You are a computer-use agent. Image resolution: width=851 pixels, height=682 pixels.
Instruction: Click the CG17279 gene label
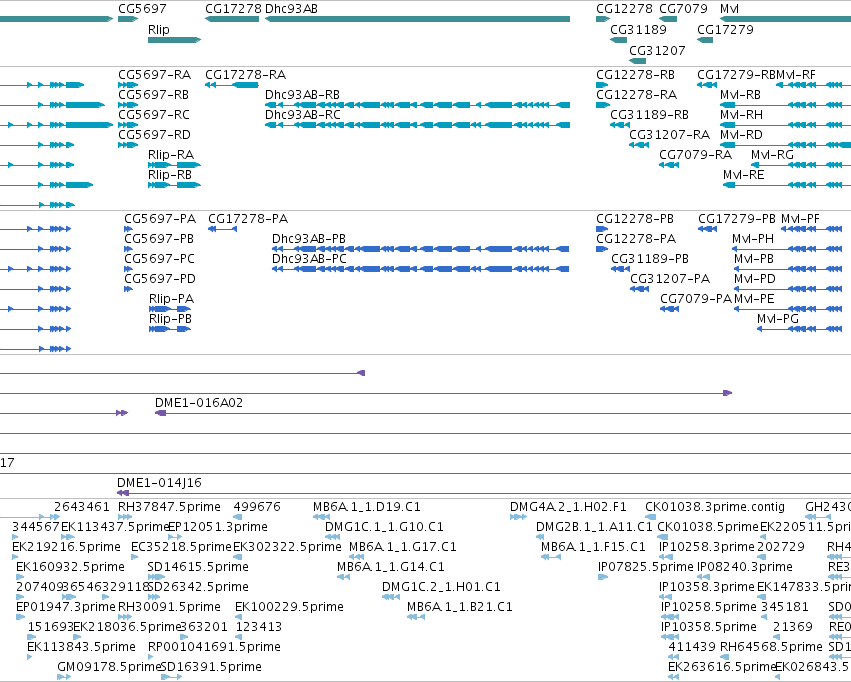click(725, 29)
